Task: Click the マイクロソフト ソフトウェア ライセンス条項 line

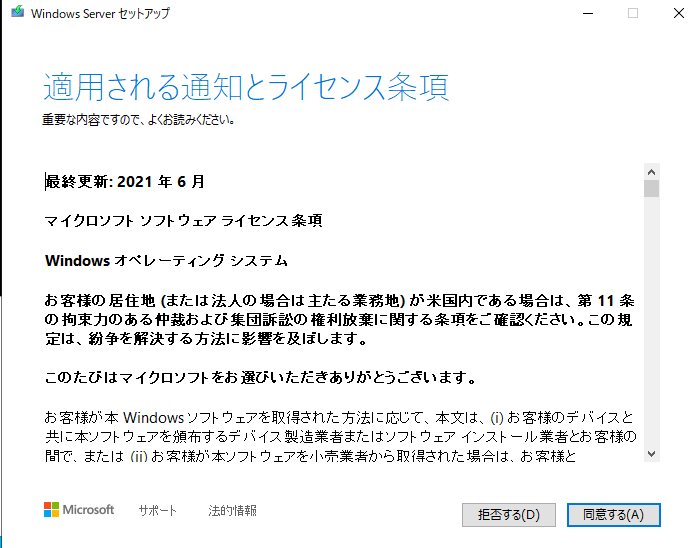Action: [183, 221]
